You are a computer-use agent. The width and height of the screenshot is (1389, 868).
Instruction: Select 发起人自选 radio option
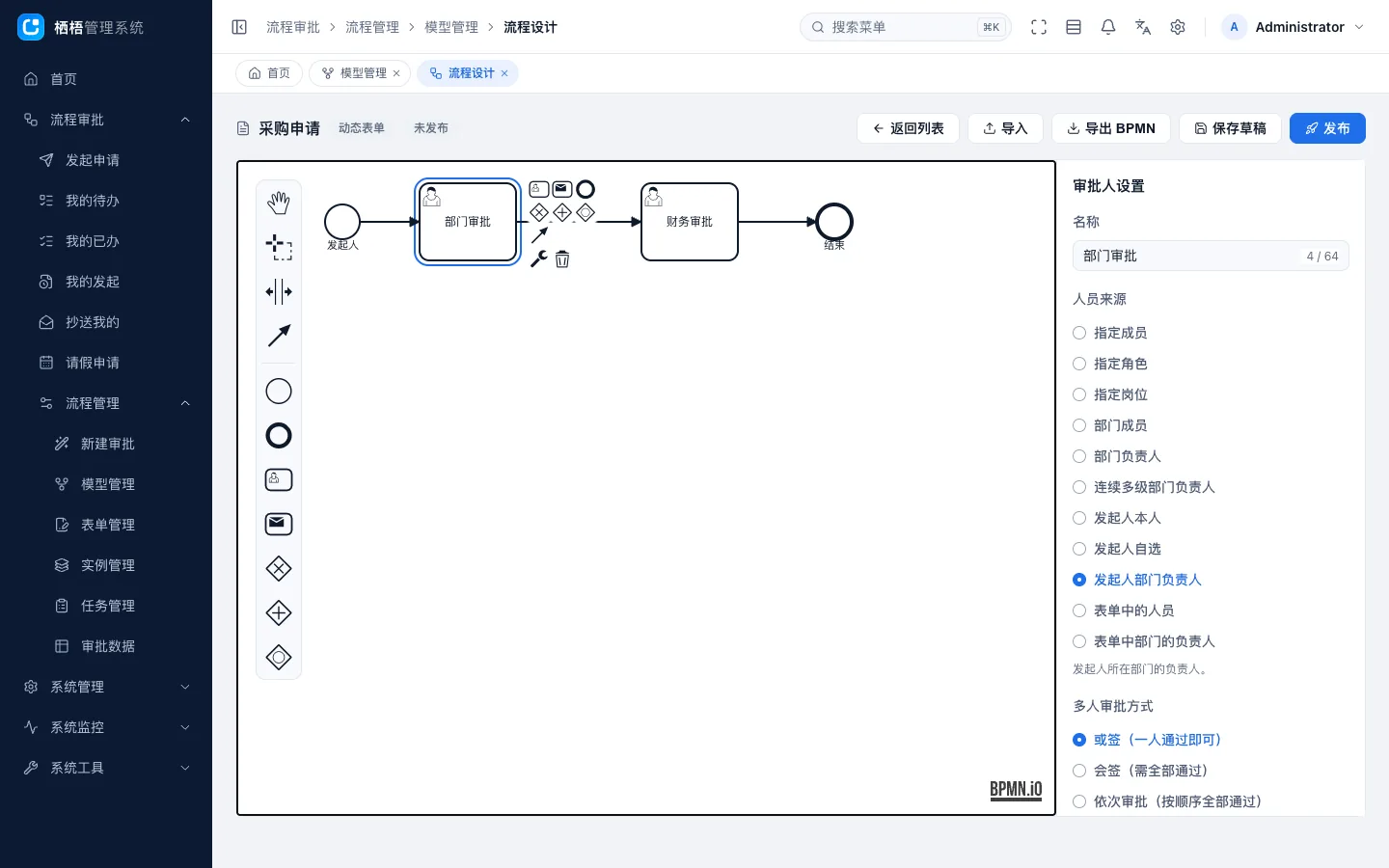tap(1117, 549)
